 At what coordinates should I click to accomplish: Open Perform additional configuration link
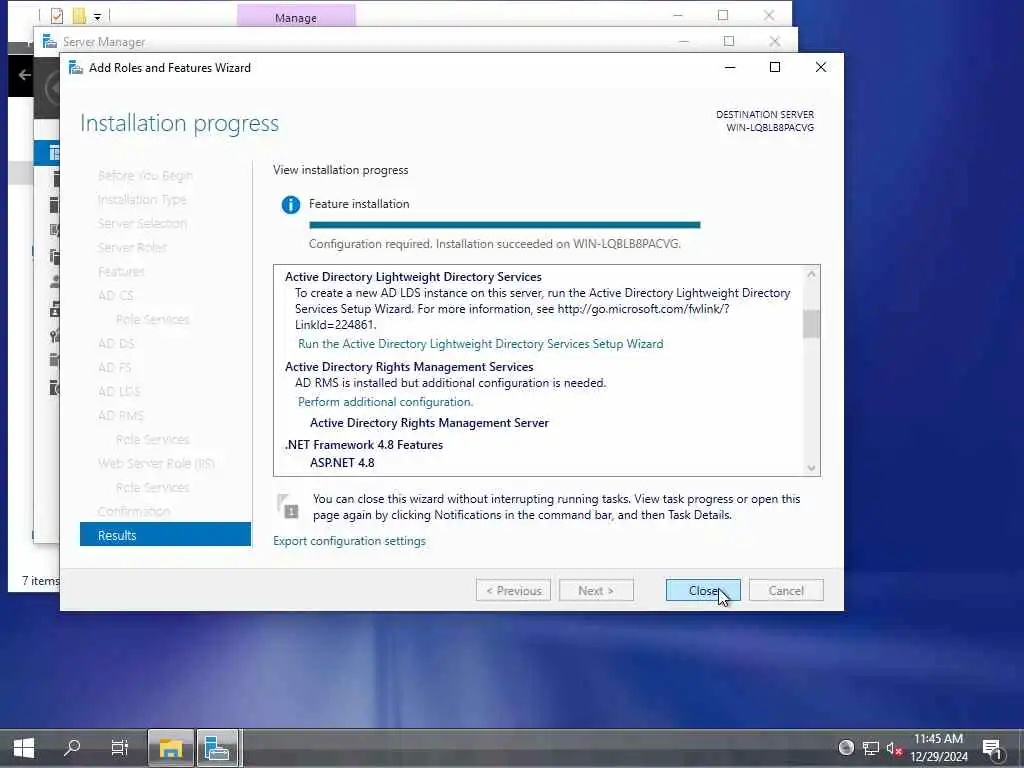tap(385, 402)
